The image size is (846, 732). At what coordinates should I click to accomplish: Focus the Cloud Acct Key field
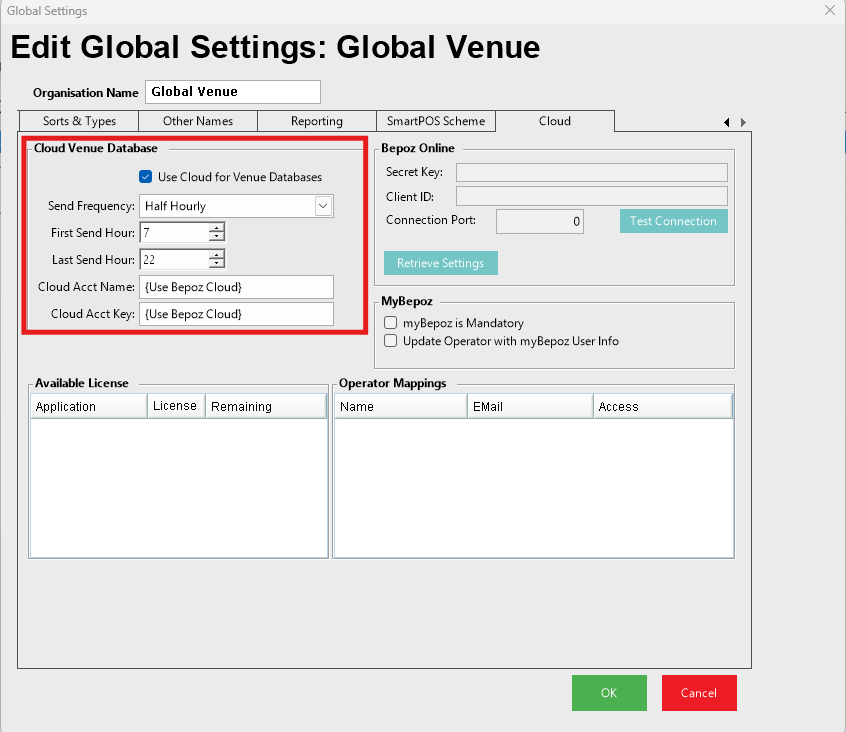(x=236, y=314)
